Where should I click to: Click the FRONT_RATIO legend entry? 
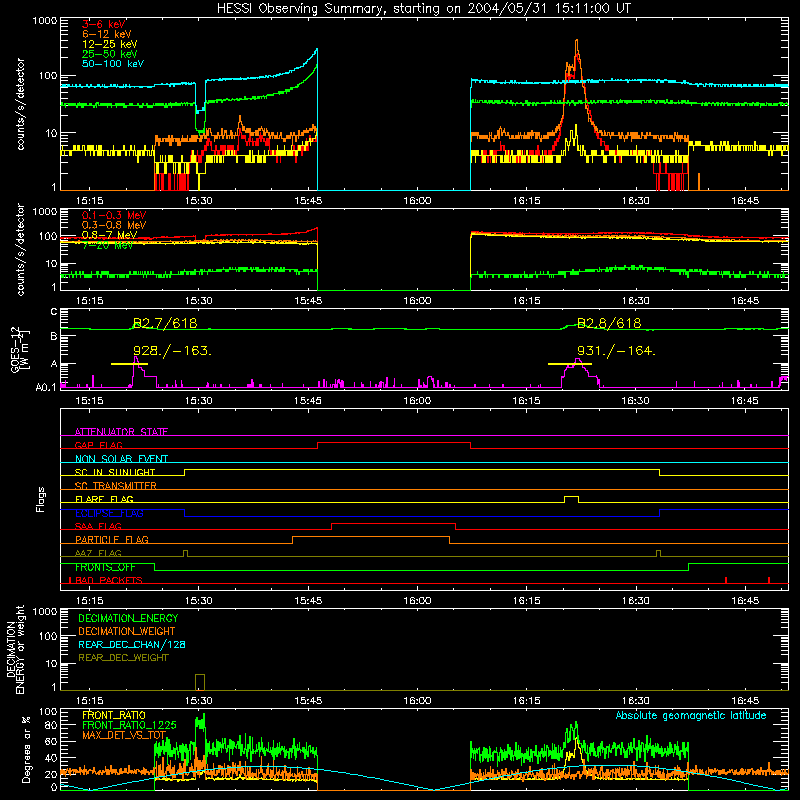pos(114,715)
